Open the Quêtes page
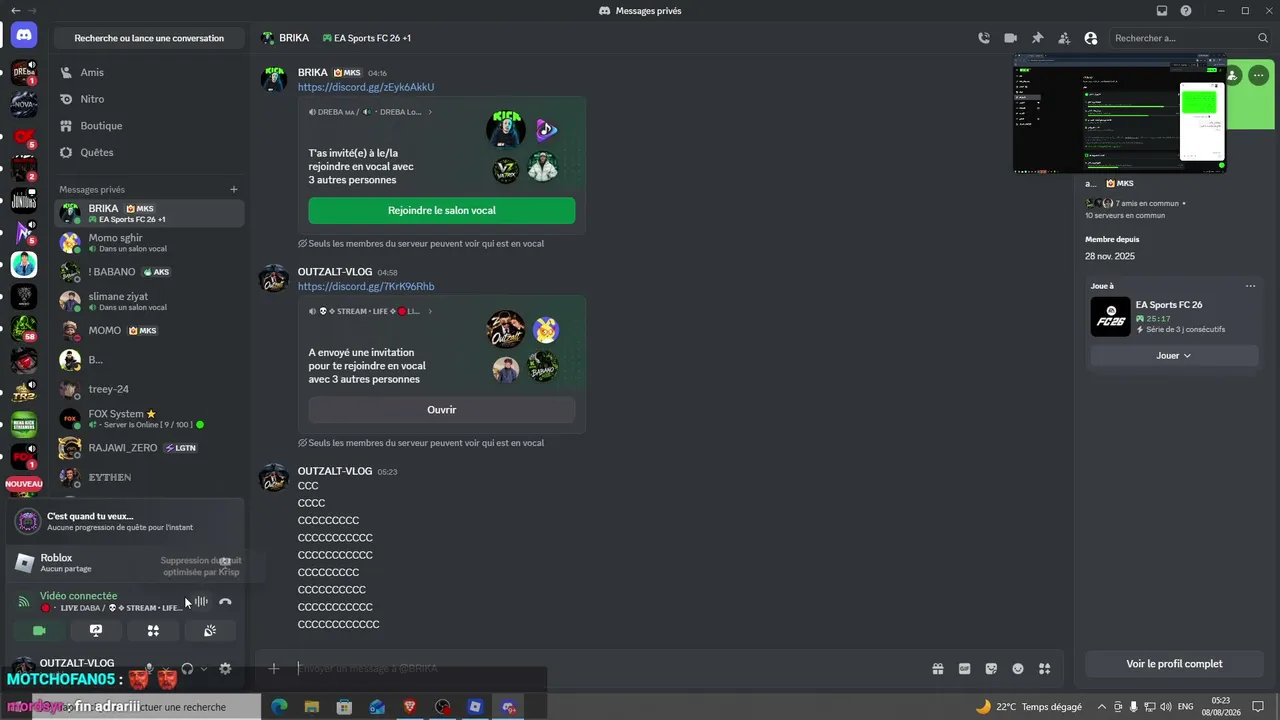Viewport: 1280px width, 720px height. click(149, 152)
